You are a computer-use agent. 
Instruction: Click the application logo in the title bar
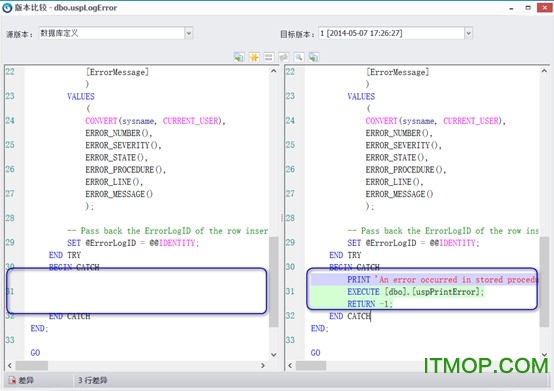7,8
